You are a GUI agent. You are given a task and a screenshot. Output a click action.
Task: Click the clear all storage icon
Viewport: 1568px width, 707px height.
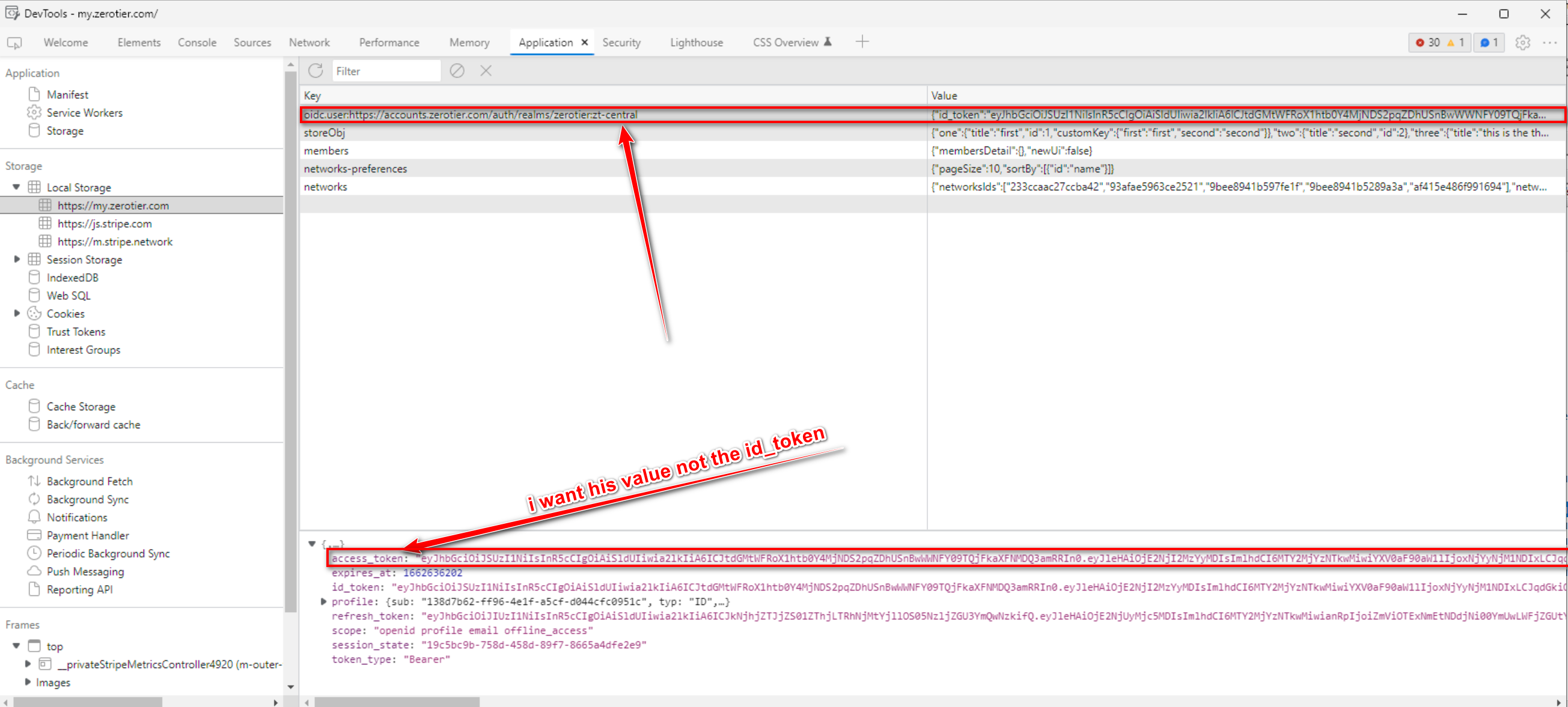click(457, 71)
